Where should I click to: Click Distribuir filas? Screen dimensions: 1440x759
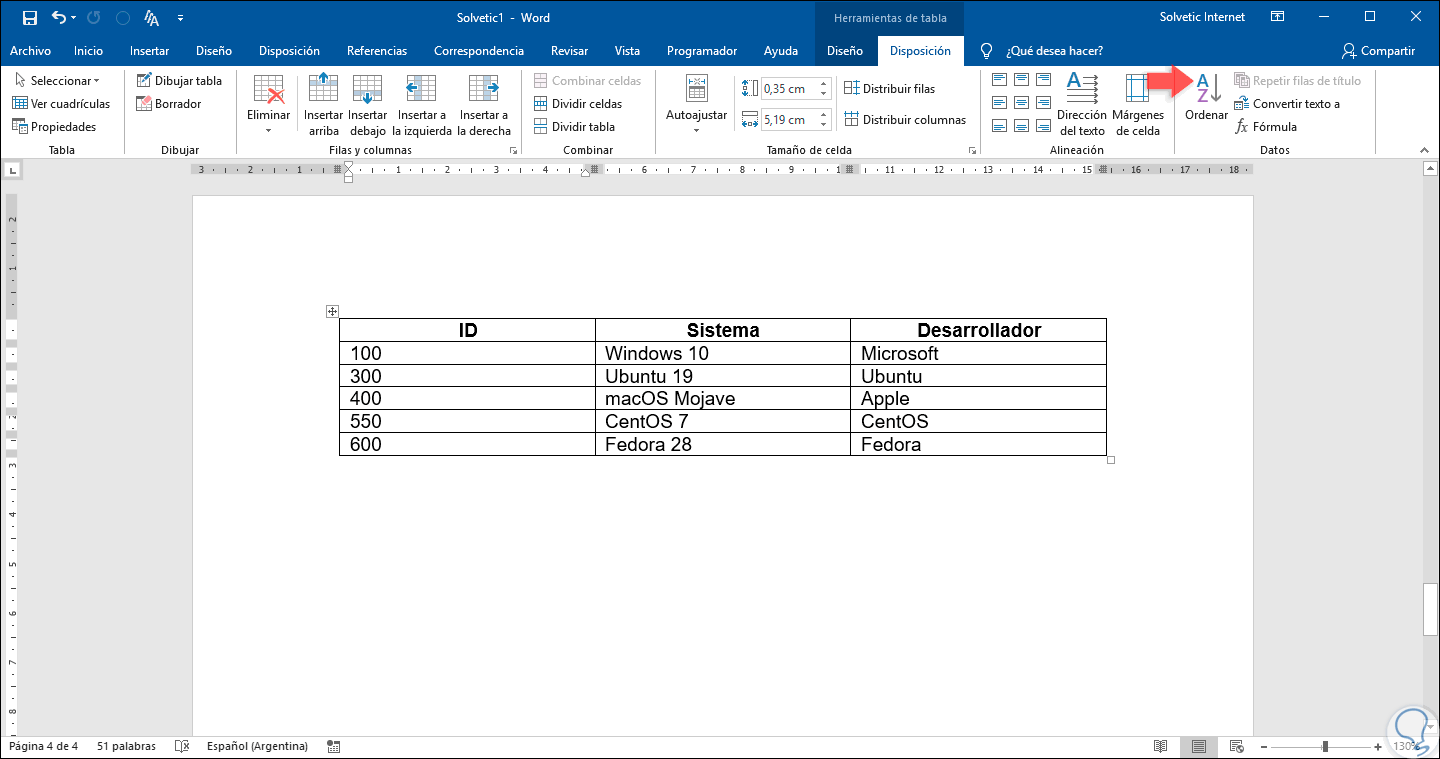[x=890, y=89]
